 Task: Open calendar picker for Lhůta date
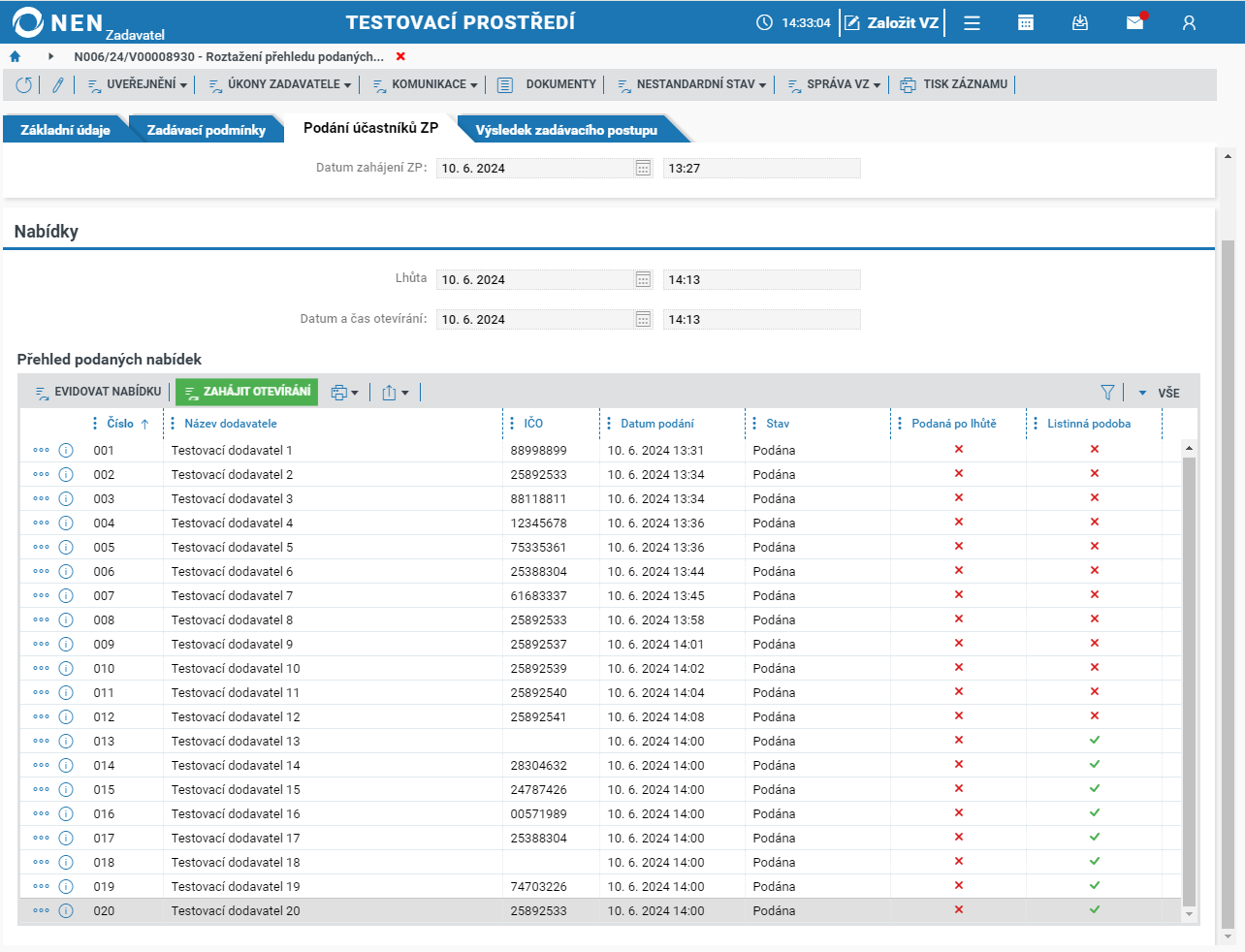pos(643,280)
